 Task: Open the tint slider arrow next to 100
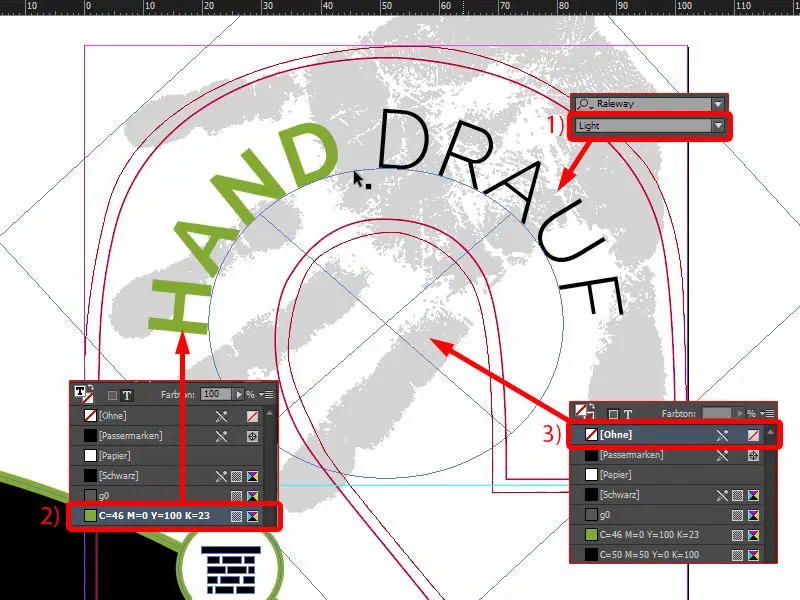(238, 394)
